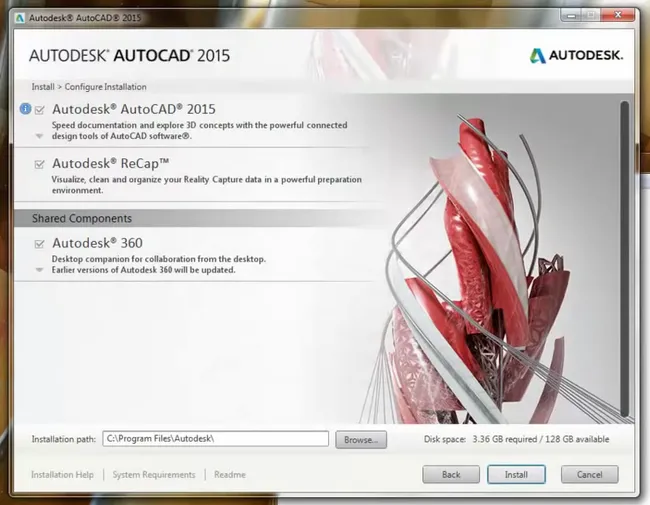The image size is (650, 505).
Task: Click the vertical scrollbar of component list
Action: 625,259
